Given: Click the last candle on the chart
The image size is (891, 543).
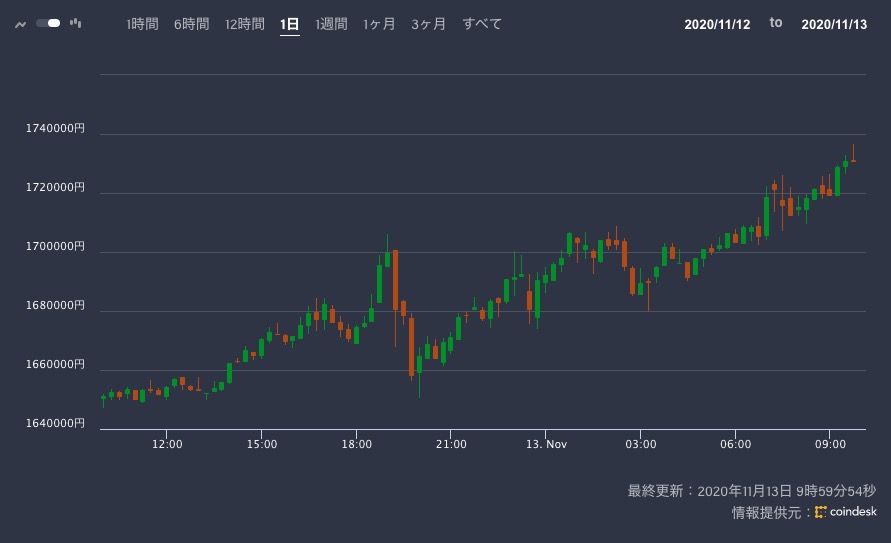Looking at the screenshot, I should tap(853, 160).
